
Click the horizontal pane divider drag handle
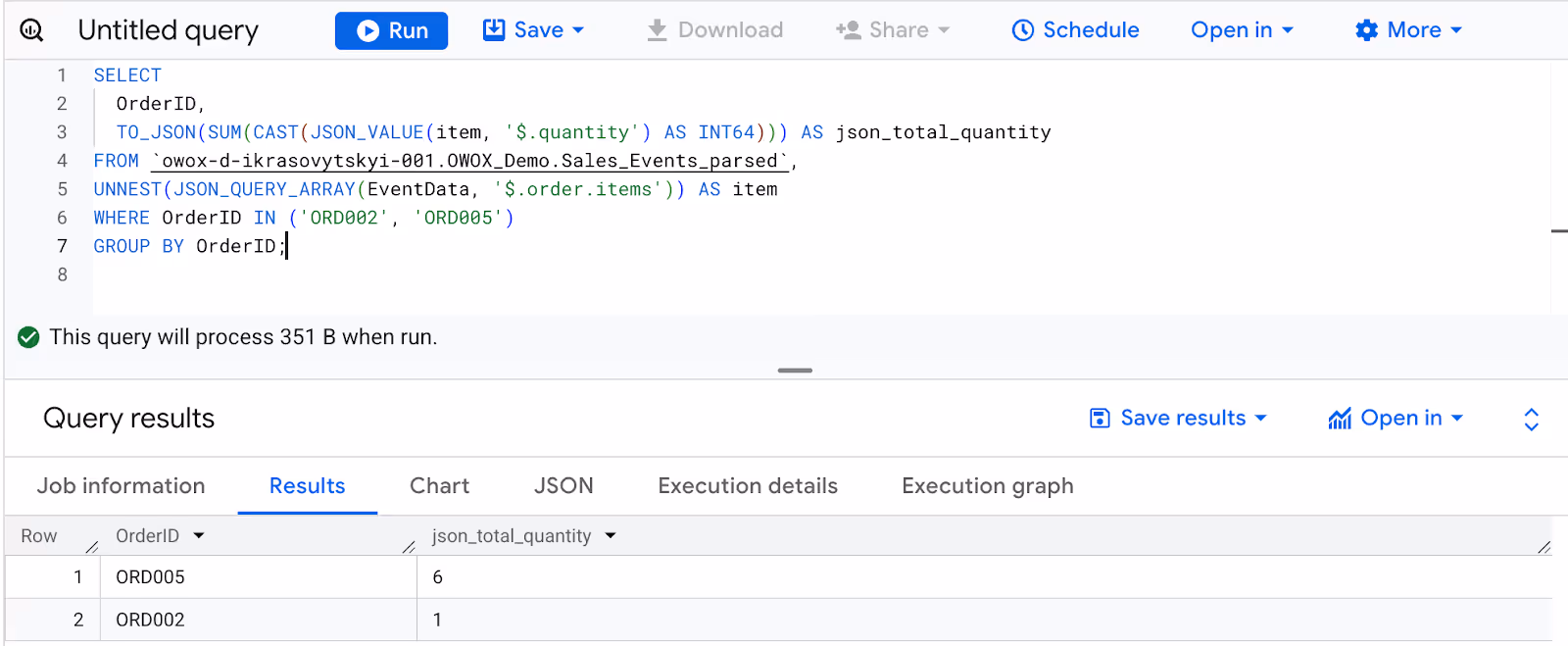[x=795, y=371]
